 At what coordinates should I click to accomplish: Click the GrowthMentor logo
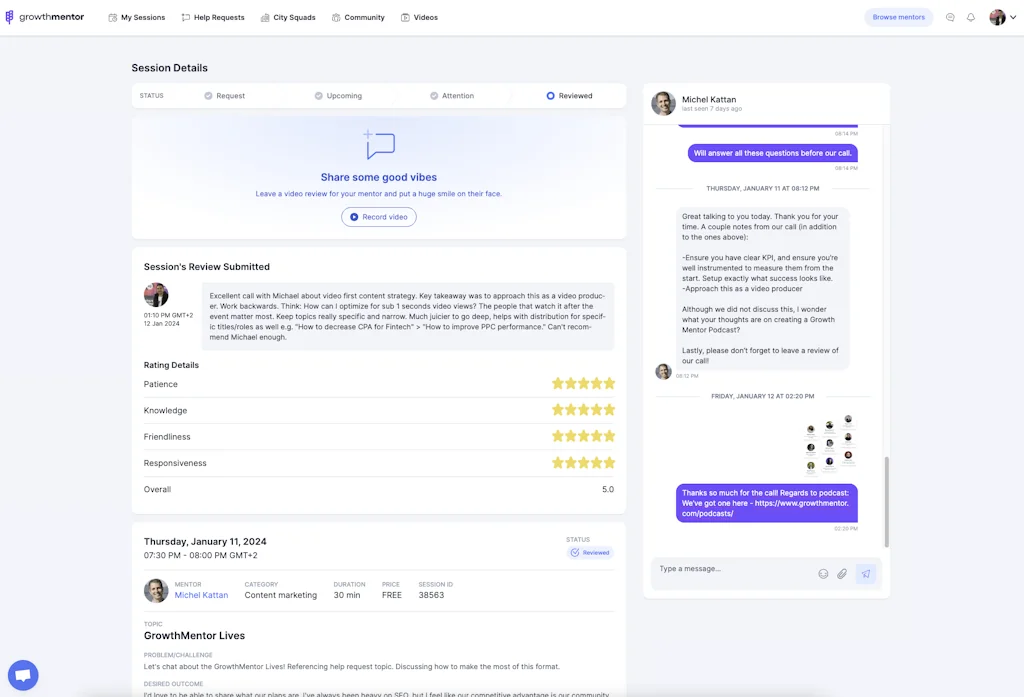(x=45, y=16)
